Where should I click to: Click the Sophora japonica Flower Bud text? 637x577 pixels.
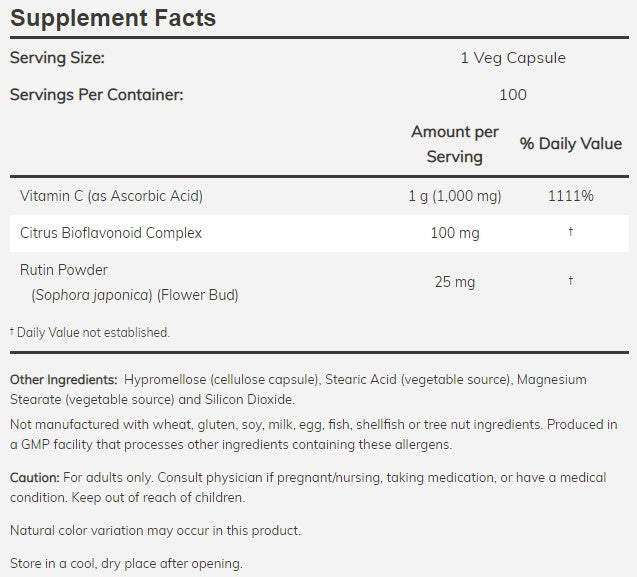[x=133, y=294]
